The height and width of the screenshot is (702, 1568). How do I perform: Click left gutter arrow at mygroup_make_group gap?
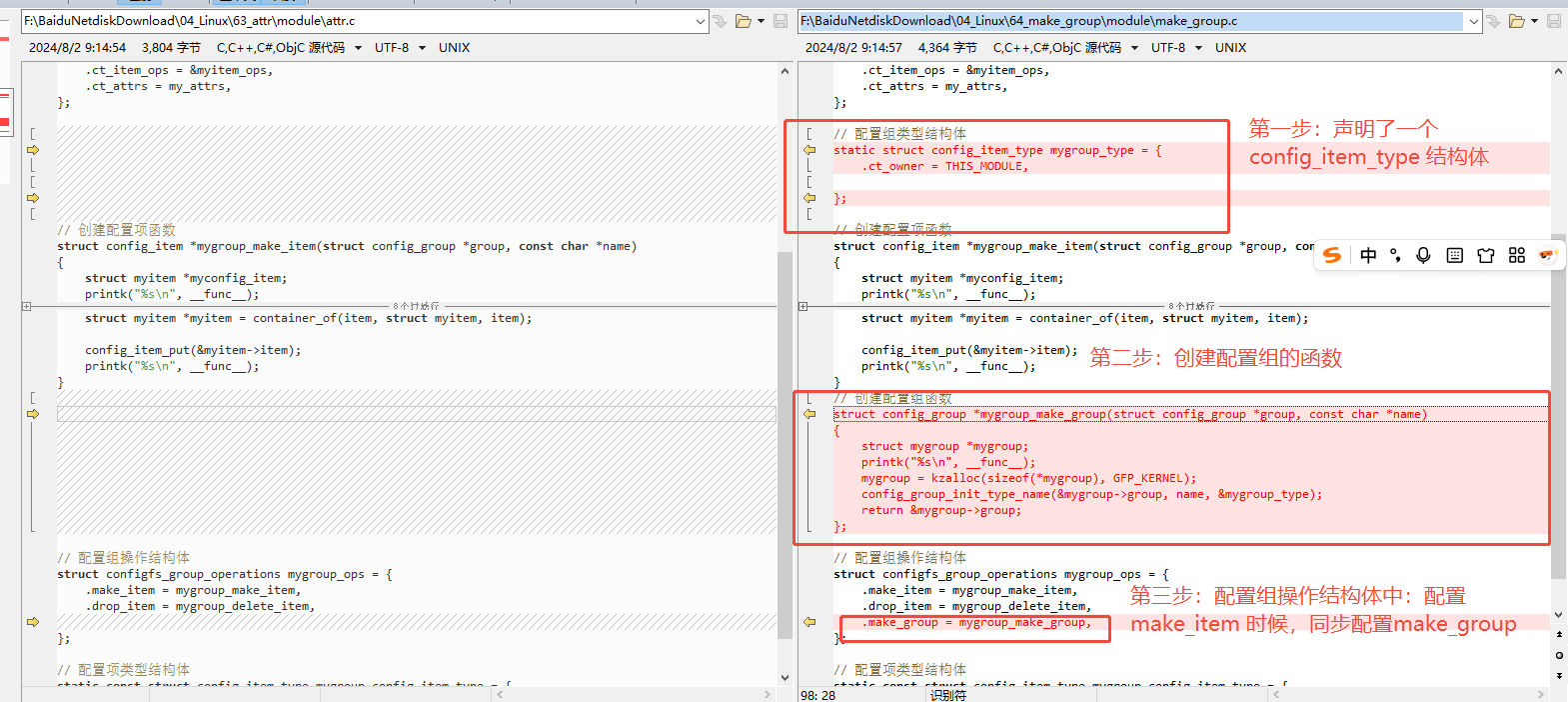point(33,414)
